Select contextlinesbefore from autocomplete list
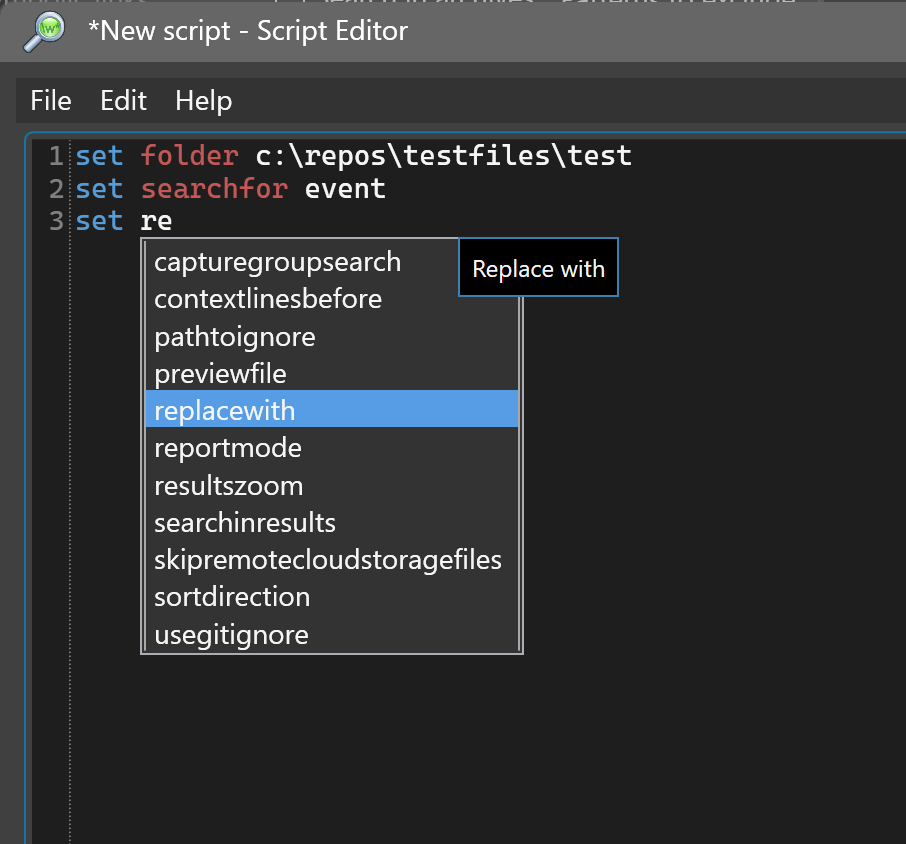906x844 pixels. point(332,299)
